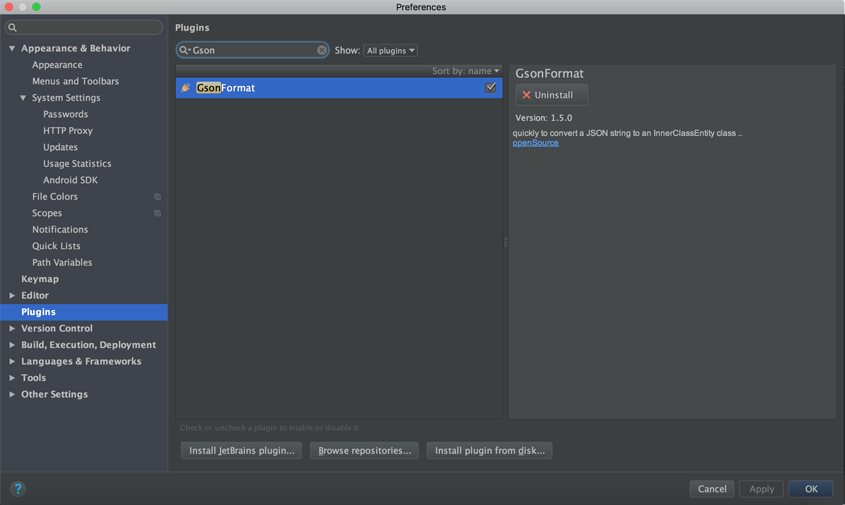Click Browse repositories button
This screenshot has width=845, height=505.
coord(364,451)
